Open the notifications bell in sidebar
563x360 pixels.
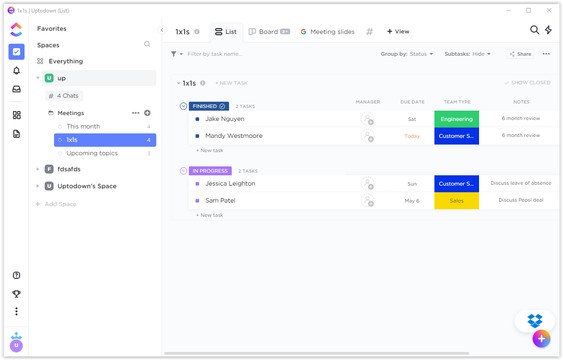17,71
